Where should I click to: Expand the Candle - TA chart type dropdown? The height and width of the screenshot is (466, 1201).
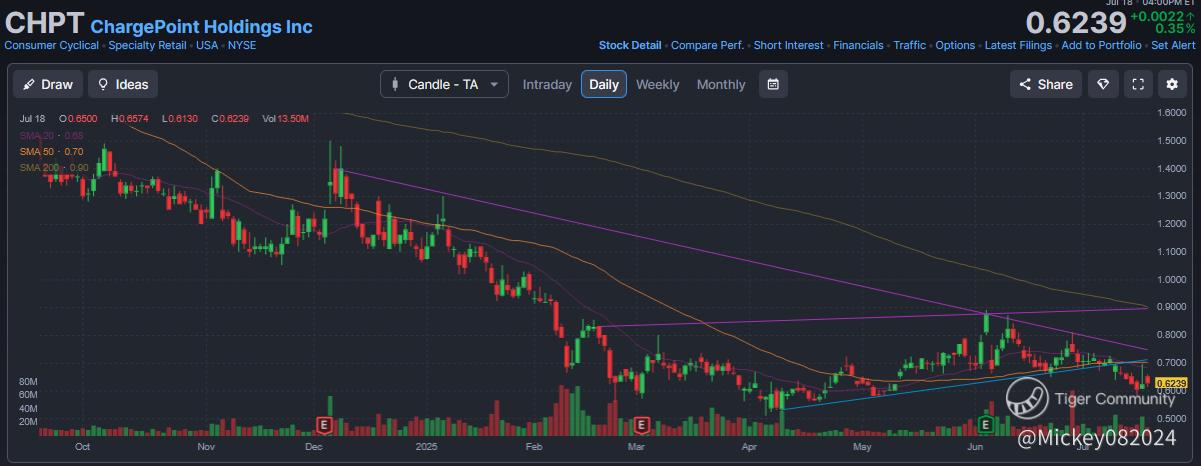coord(444,84)
